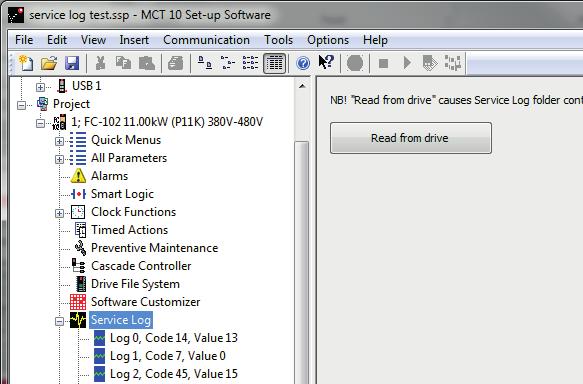Click the tree panel scroll-up arrow
The image size is (583, 384).
click(x=302, y=86)
